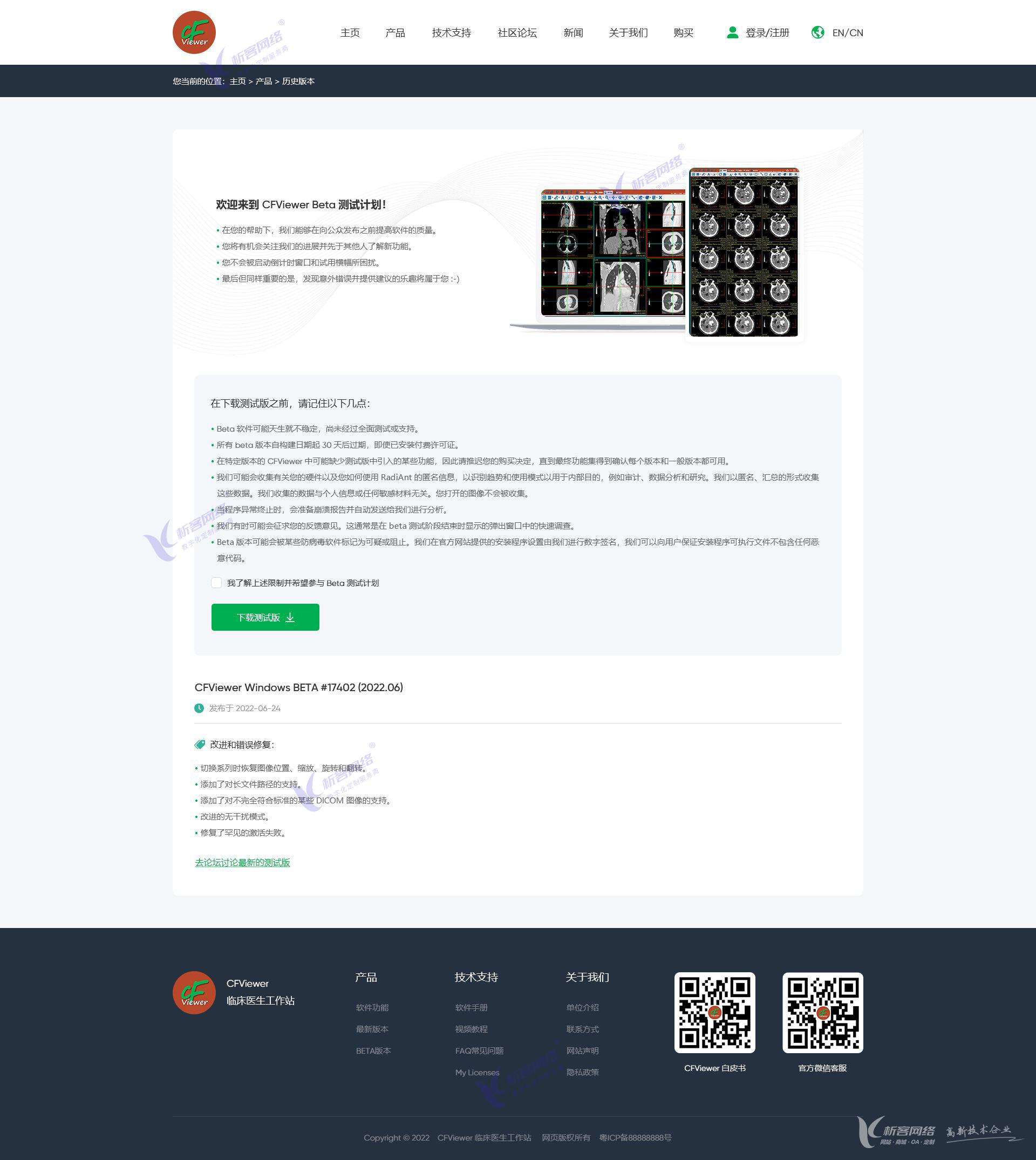Open the 产品 navigation menu
1036x1160 pixels.
pyautogui.click(x=395, y=33)
